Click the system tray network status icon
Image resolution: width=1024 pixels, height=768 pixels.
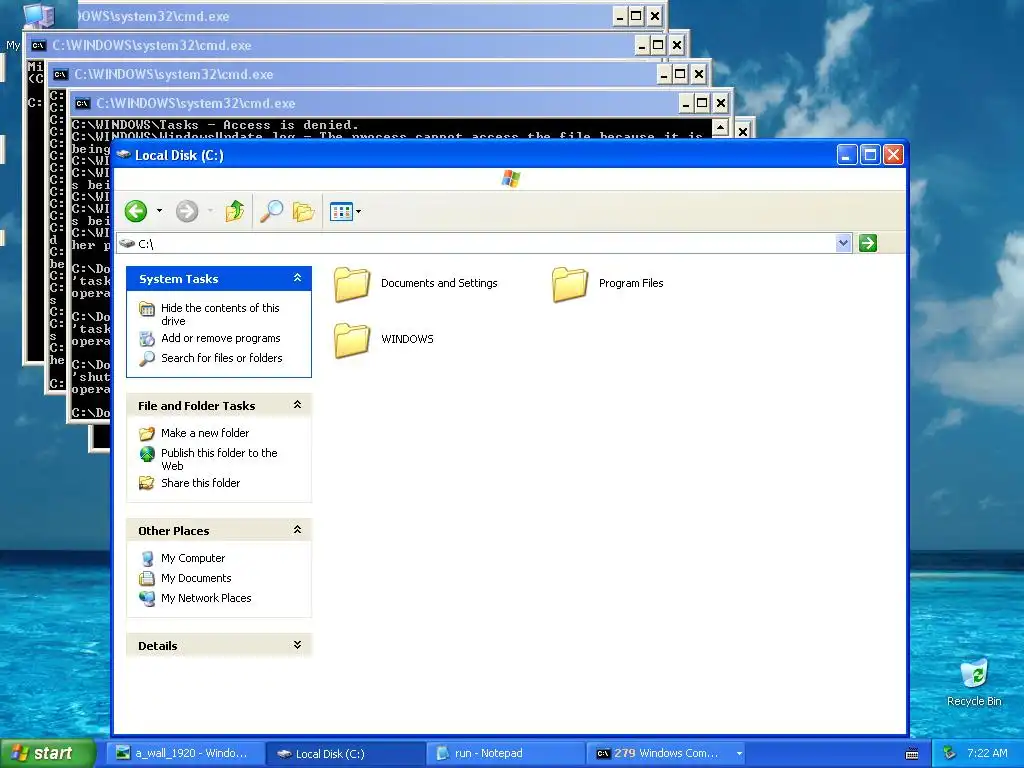point(950,753)
